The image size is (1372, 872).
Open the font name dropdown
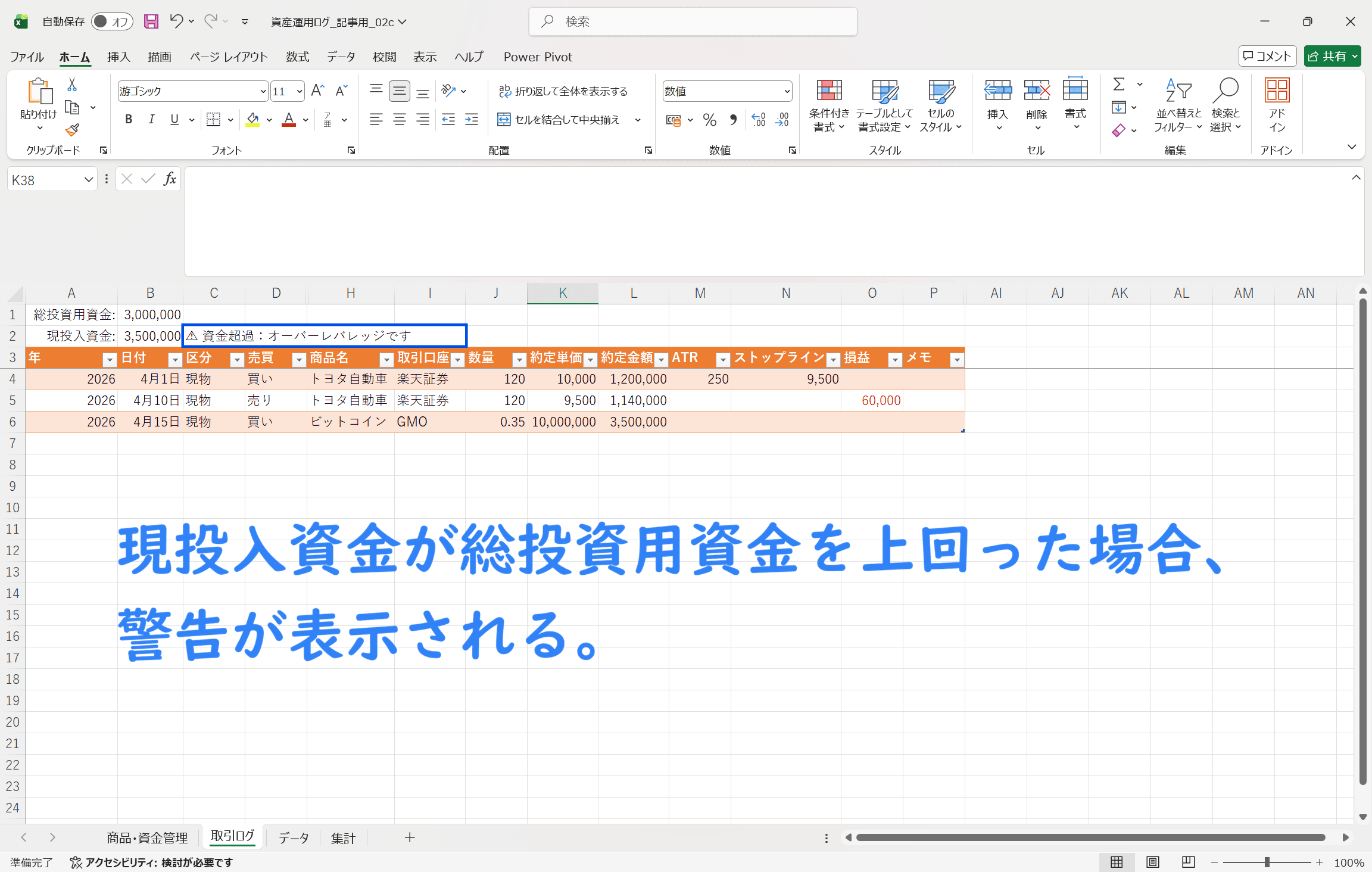coord(263,91)
